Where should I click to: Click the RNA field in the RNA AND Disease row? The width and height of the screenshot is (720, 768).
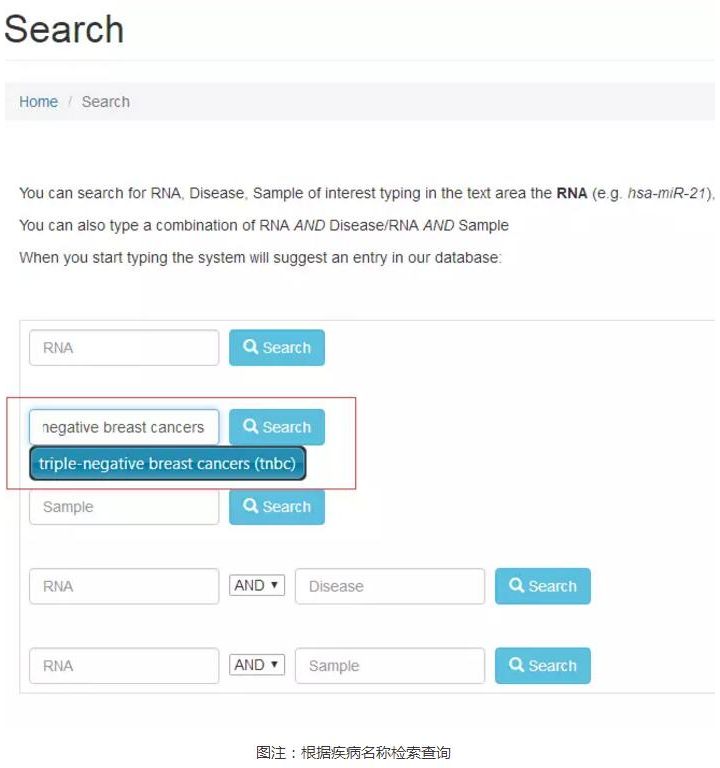[x=124, y=586]
